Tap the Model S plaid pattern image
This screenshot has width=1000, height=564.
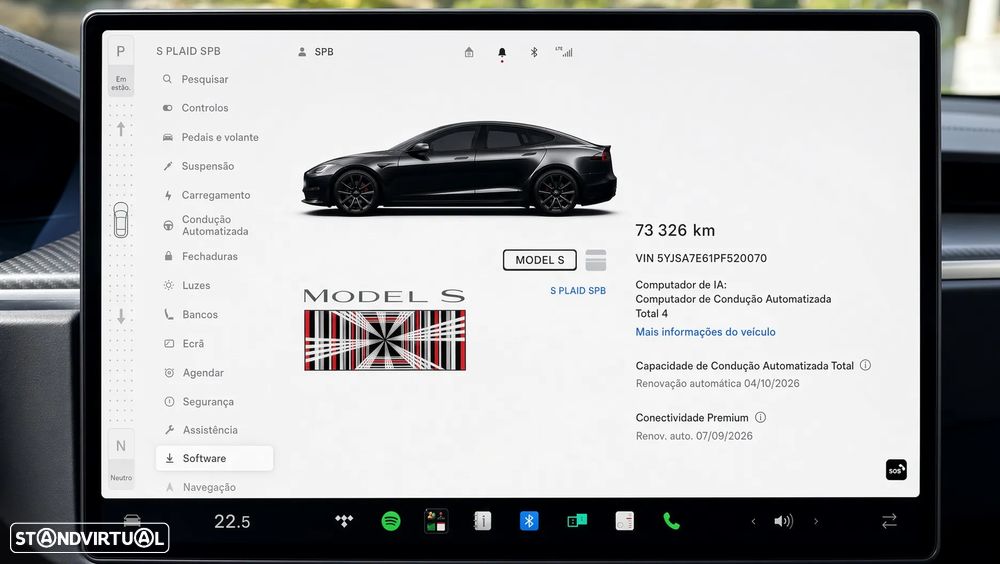click(x=385, y=340)
